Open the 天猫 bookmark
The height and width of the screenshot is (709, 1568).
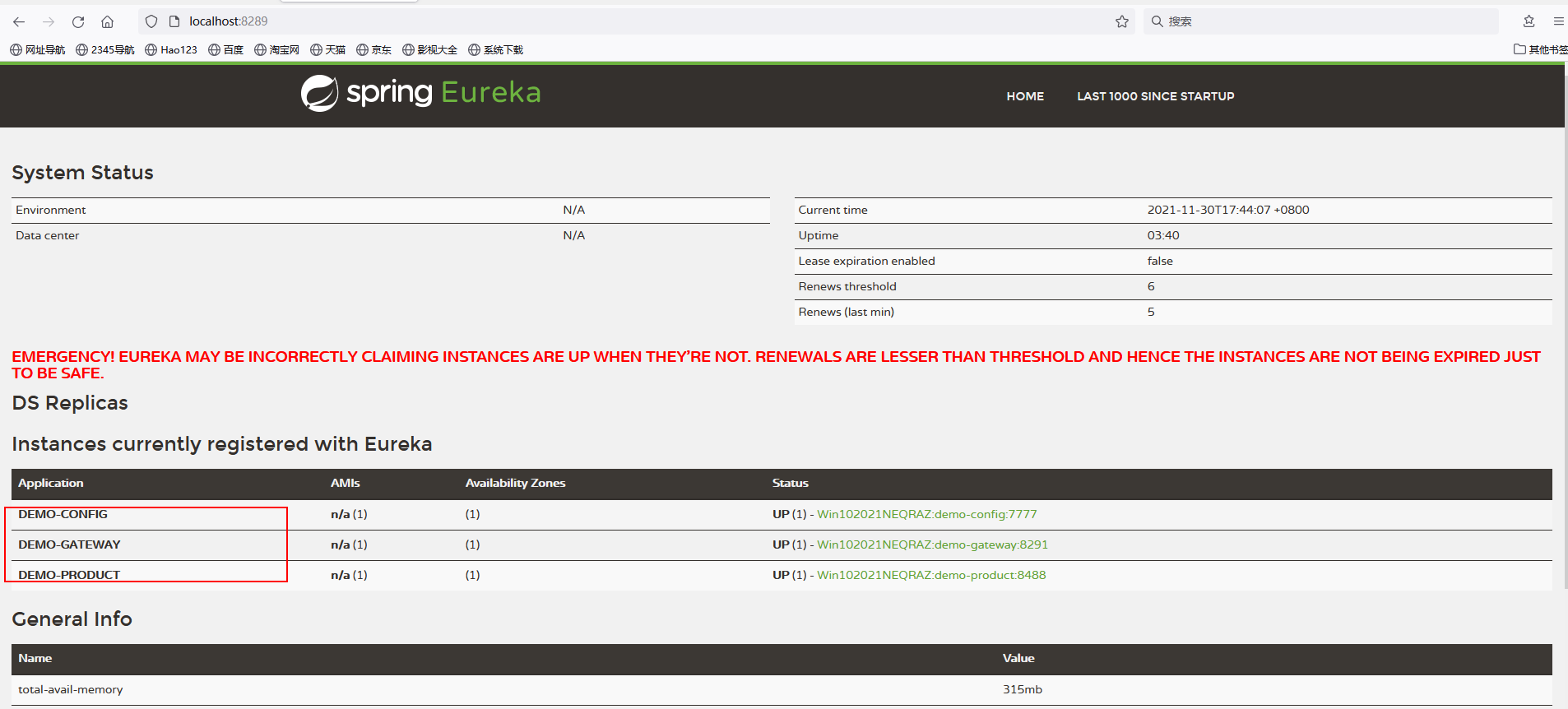tap(328, 49)
